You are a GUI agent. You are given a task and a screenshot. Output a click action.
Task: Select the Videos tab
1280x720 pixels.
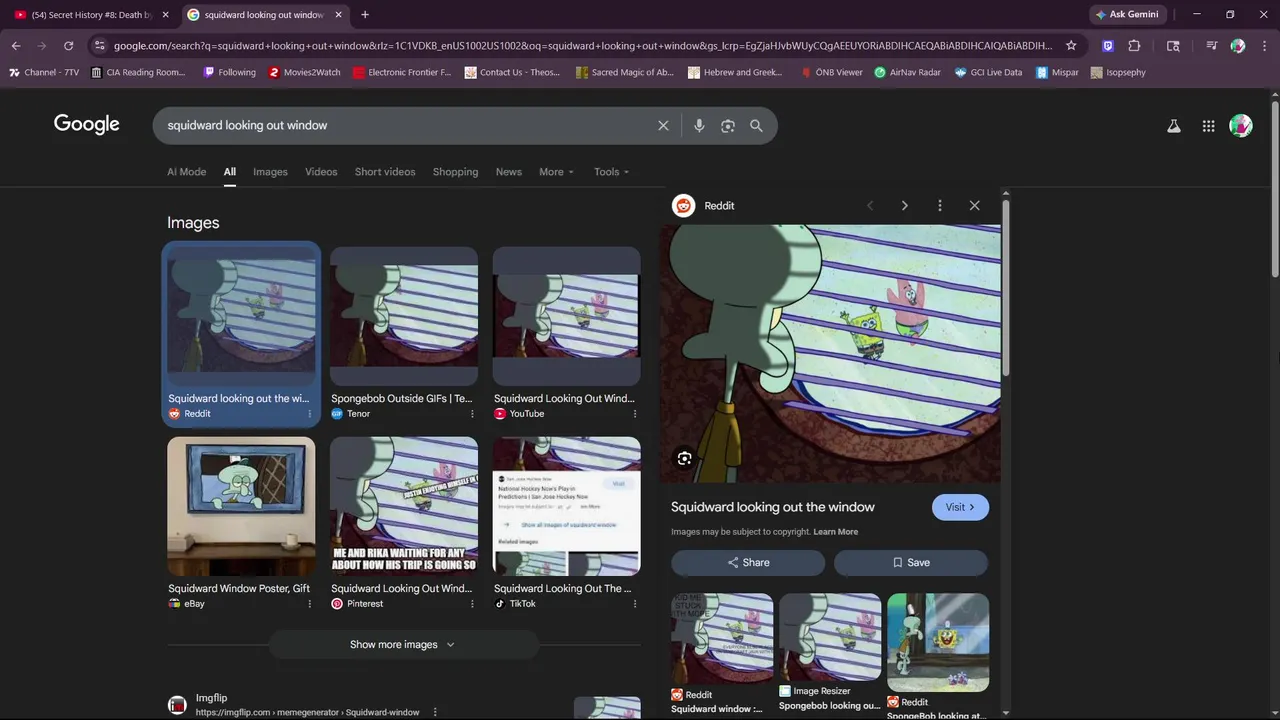[321, 172]
